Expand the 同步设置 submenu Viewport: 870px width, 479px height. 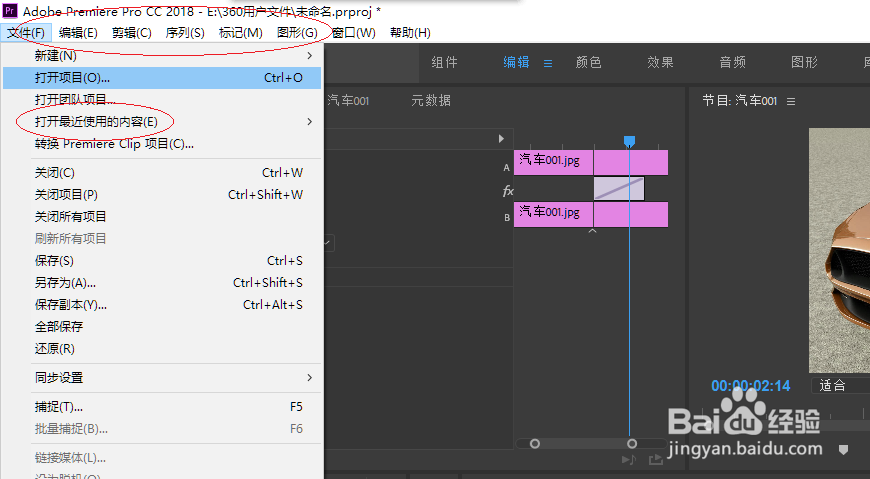(162, 378)
